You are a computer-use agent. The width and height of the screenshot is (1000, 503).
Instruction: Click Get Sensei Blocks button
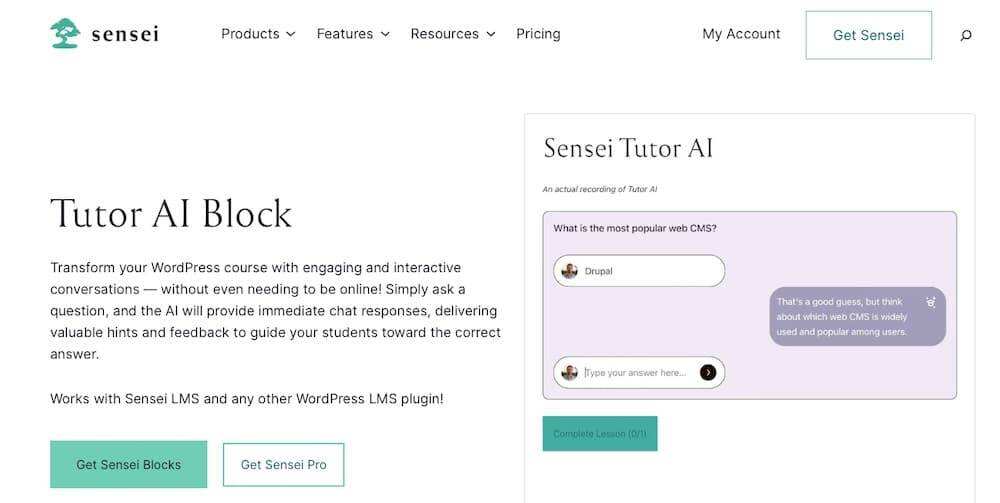(x=129, y=464)
